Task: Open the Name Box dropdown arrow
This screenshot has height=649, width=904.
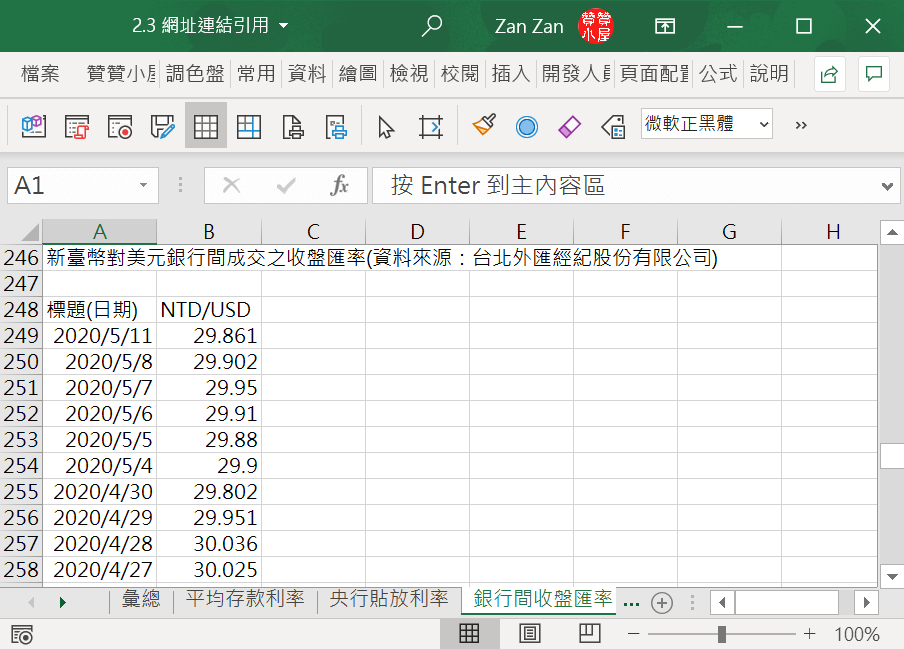Action: click(143, 185)
